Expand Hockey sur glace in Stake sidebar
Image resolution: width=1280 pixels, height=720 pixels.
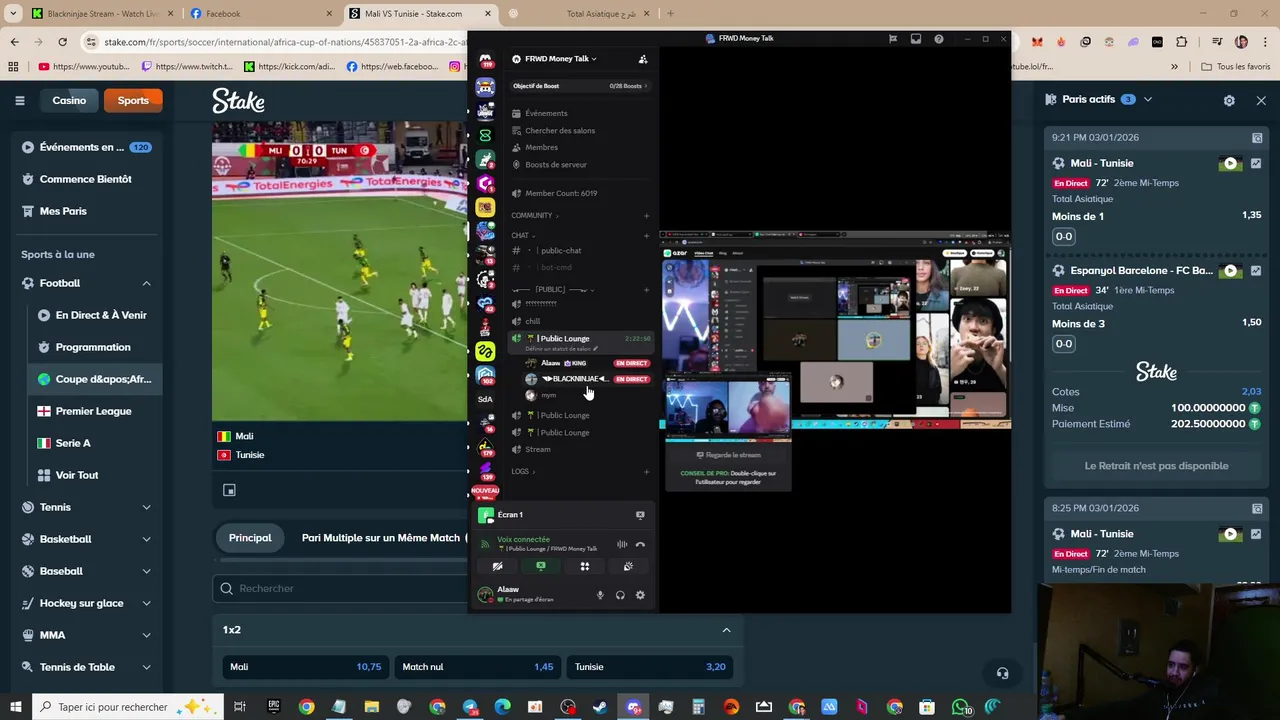146,603
